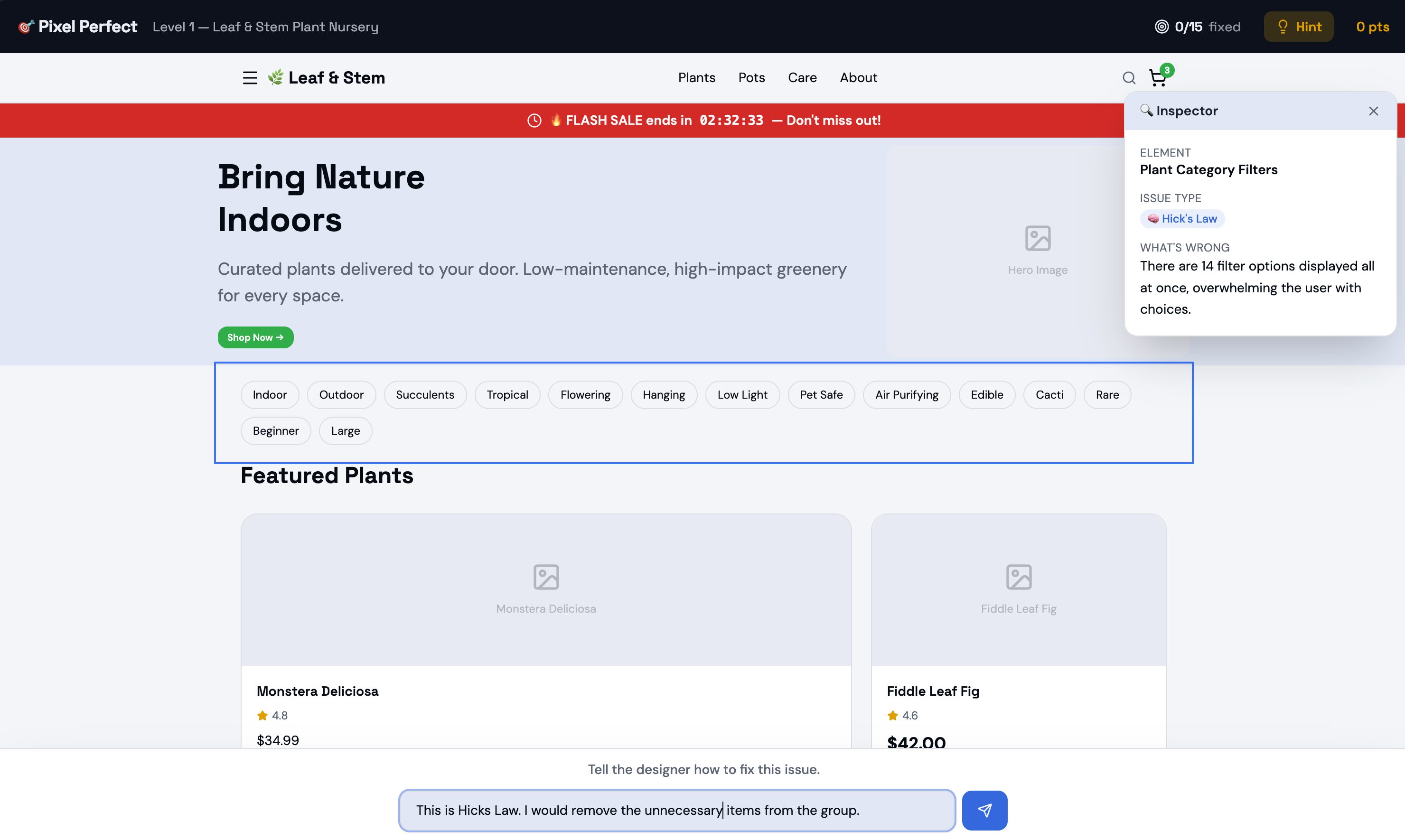1405x840 pixels.
Task: Click the Hick's Law issue tag
Action: [x=1182, y=218]
